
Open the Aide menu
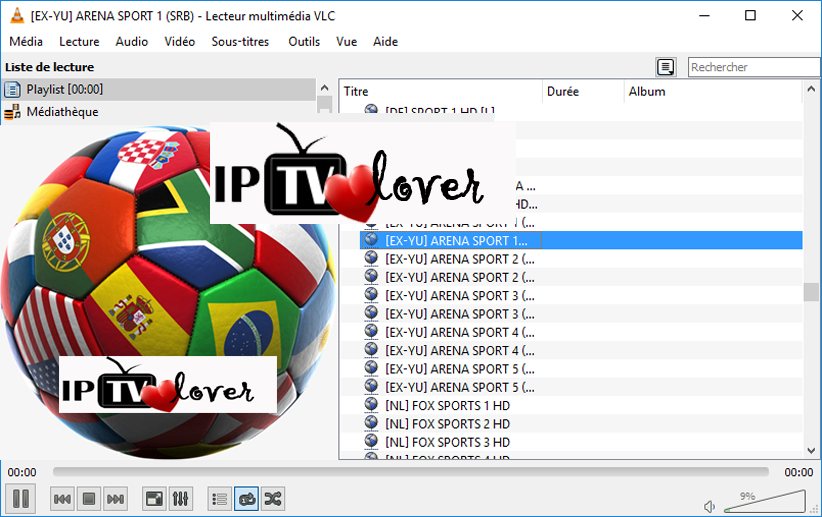click(385, 41)
